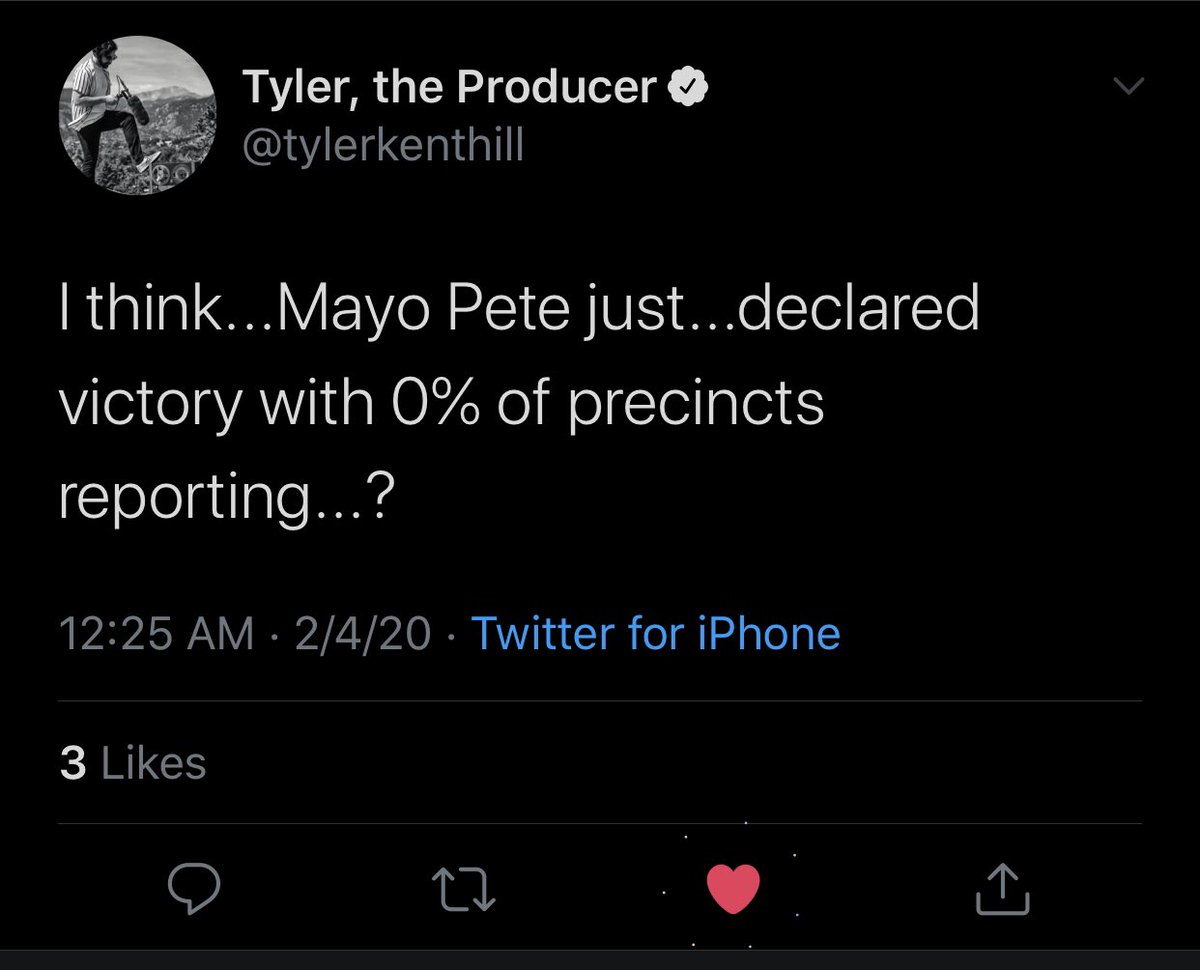Viewport: 1200px width, 970px height.
Task: Tap the word Likes
Action: [155, 764]
